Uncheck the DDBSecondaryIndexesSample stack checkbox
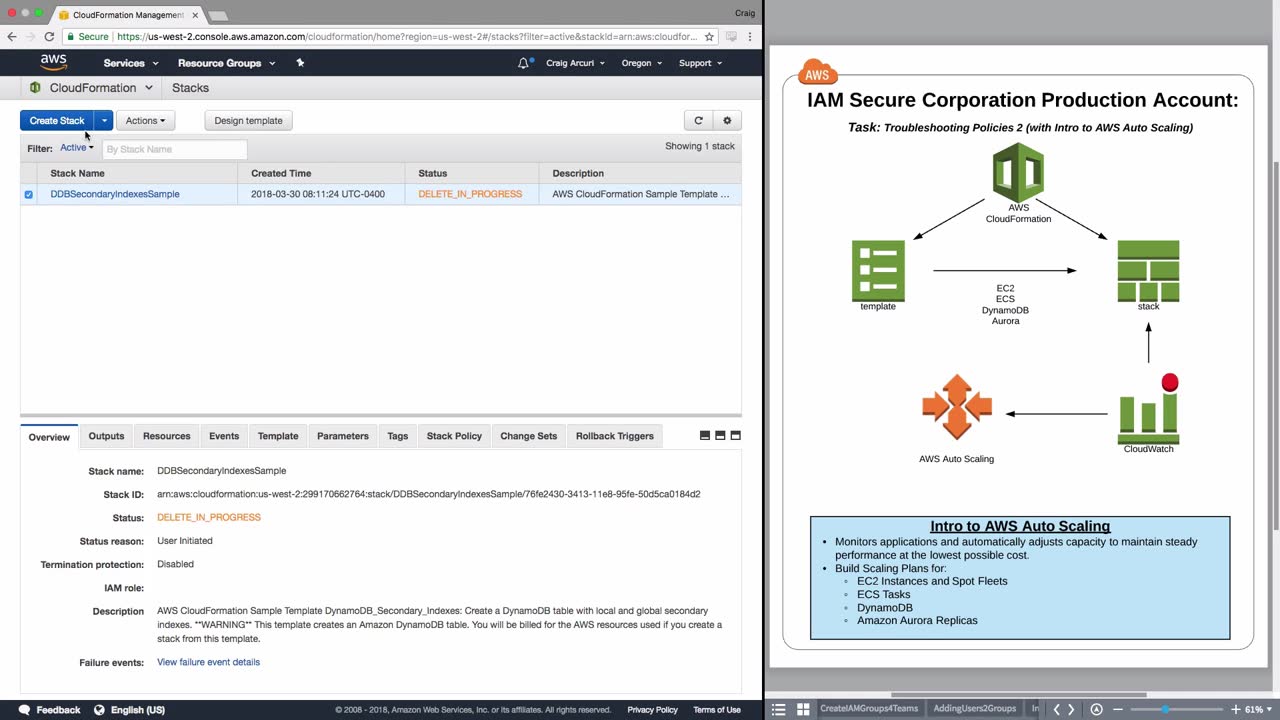This screenshot has width=1280, height=720. point(28,194)
